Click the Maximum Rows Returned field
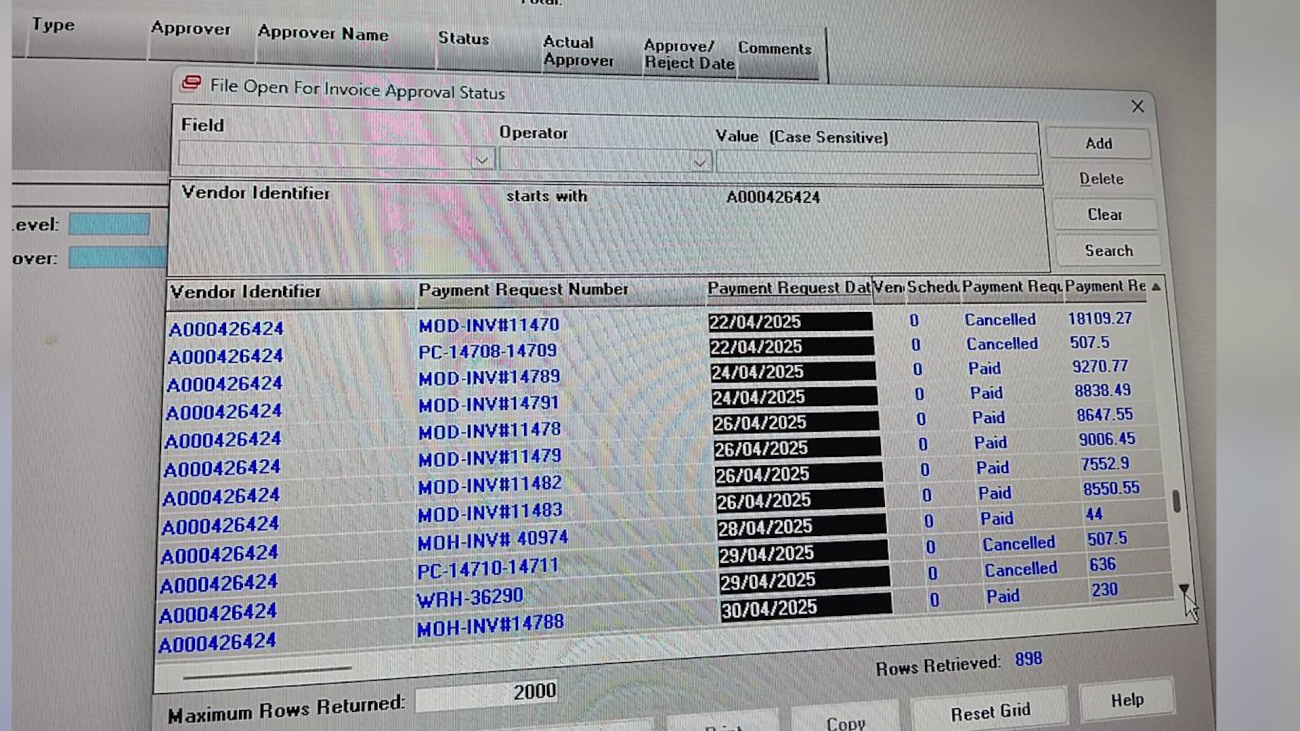Screen dimensions: 1300x731 coord(486,694)
